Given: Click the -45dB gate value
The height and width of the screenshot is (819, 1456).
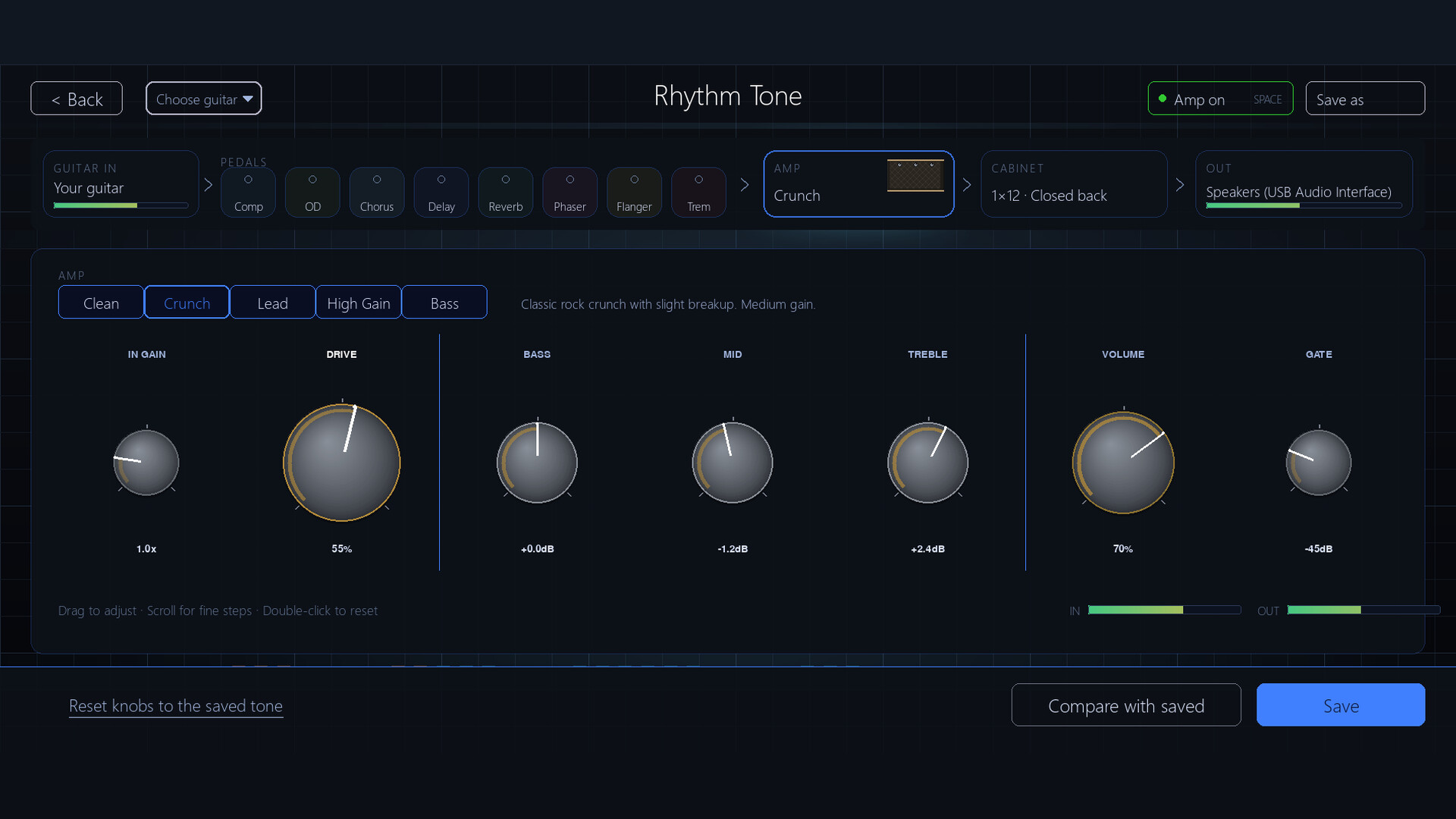Looking at the screenshot, I should 1319,549.
